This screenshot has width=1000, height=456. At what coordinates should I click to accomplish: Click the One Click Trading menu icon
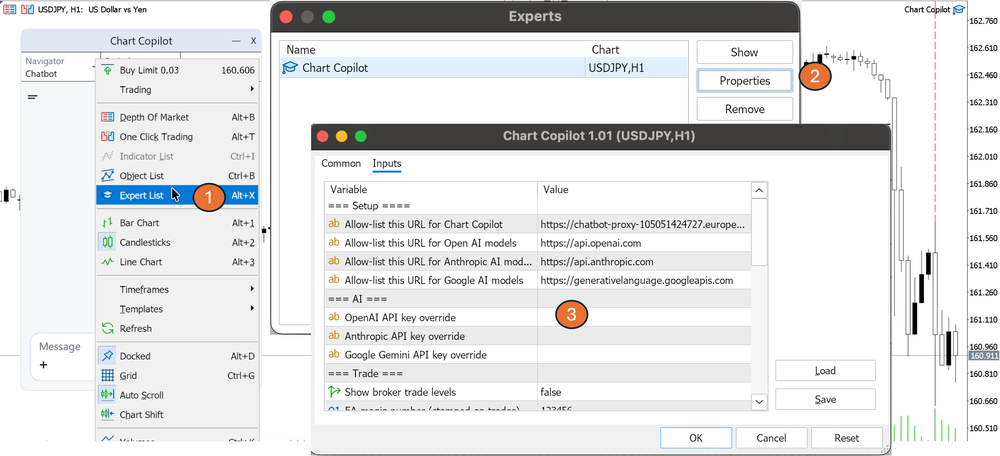[x=108, y=136]
